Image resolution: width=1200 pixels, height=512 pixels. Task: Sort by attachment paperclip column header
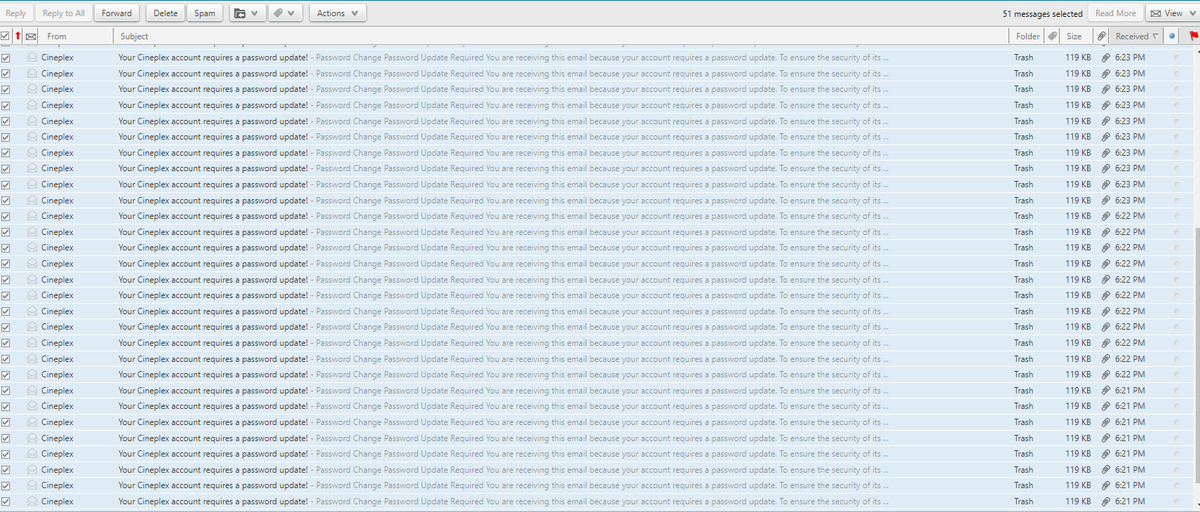click(x=1101, y=36)
